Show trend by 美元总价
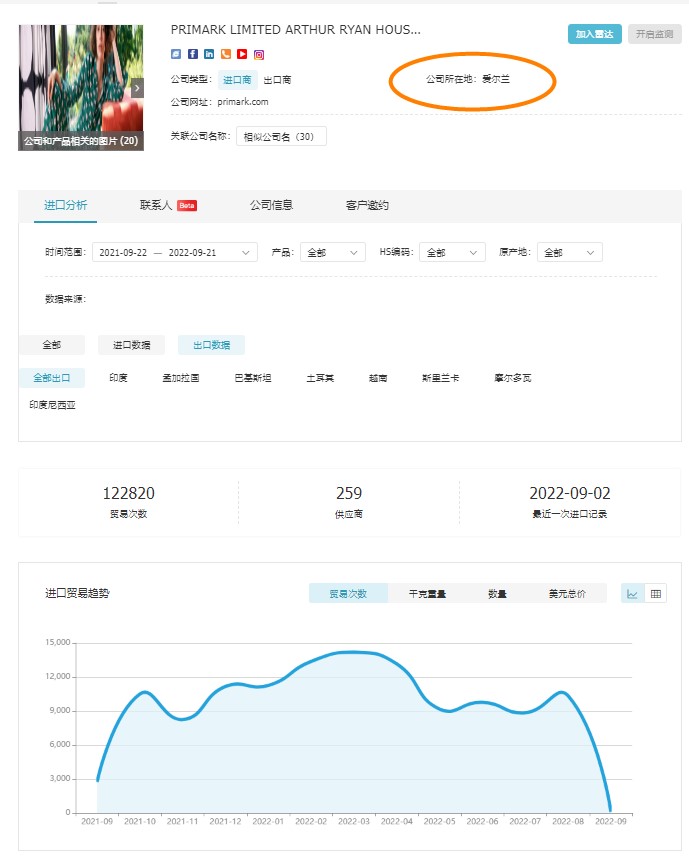Screen dimensions: 689x857 tap(567, 594)
